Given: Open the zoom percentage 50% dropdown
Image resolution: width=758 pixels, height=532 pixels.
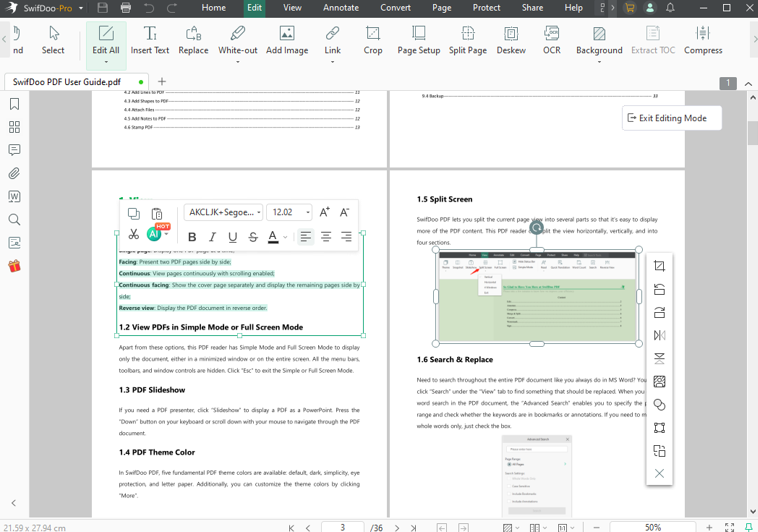Looking at the screenshot, I should (653, 527).
